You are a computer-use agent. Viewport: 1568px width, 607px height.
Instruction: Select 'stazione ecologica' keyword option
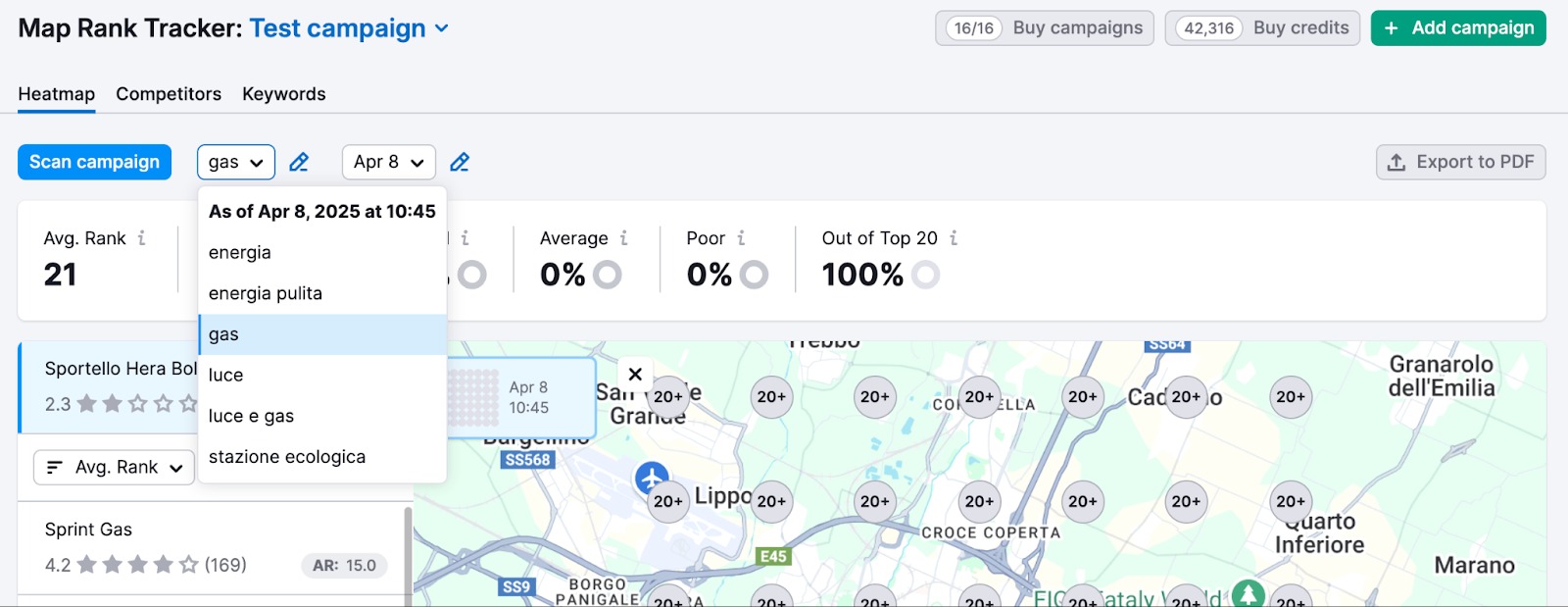pyautogui.click(x=287, y=457)
